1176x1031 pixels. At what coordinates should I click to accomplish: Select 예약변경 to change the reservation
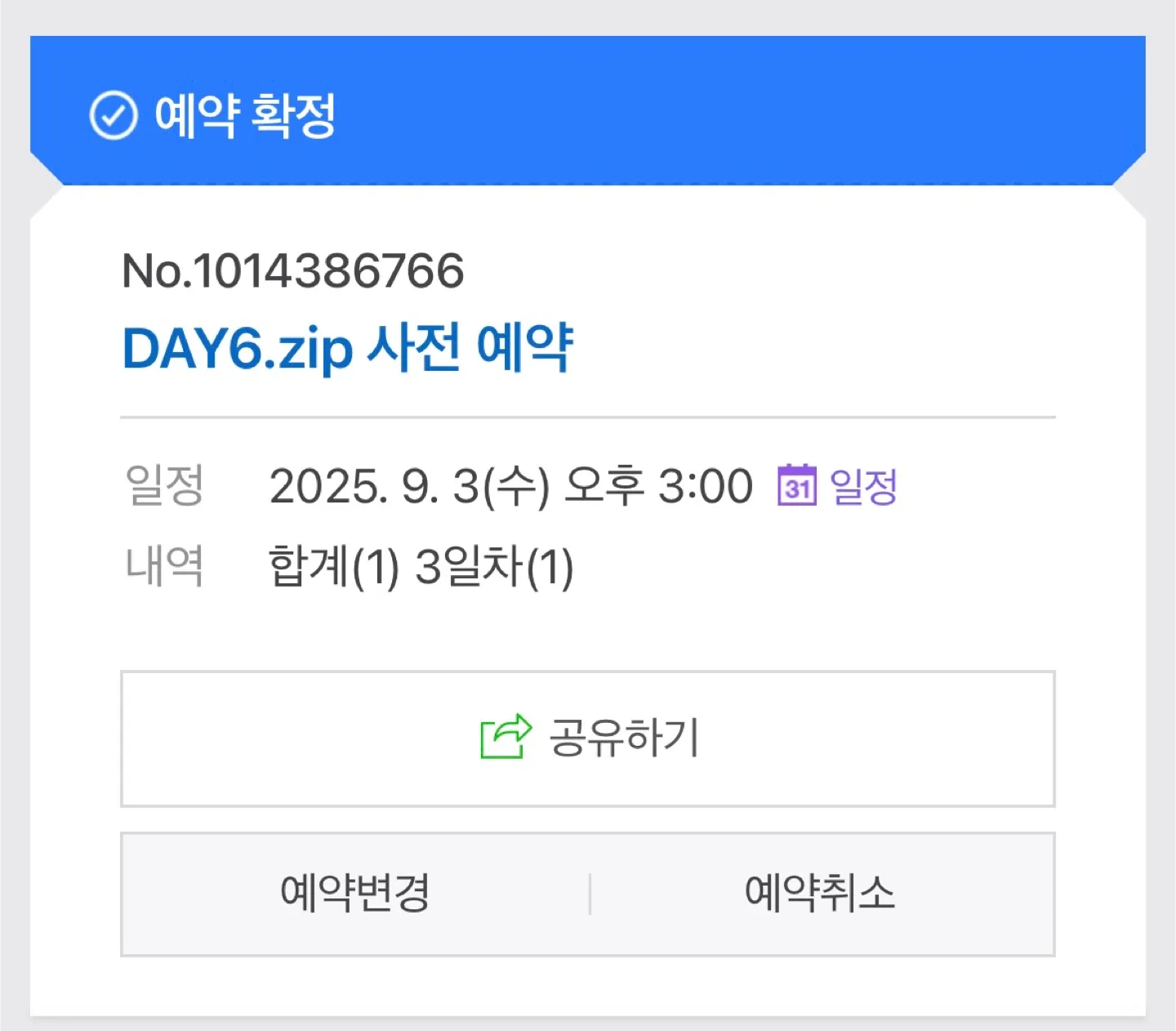[x=354, y=893]
